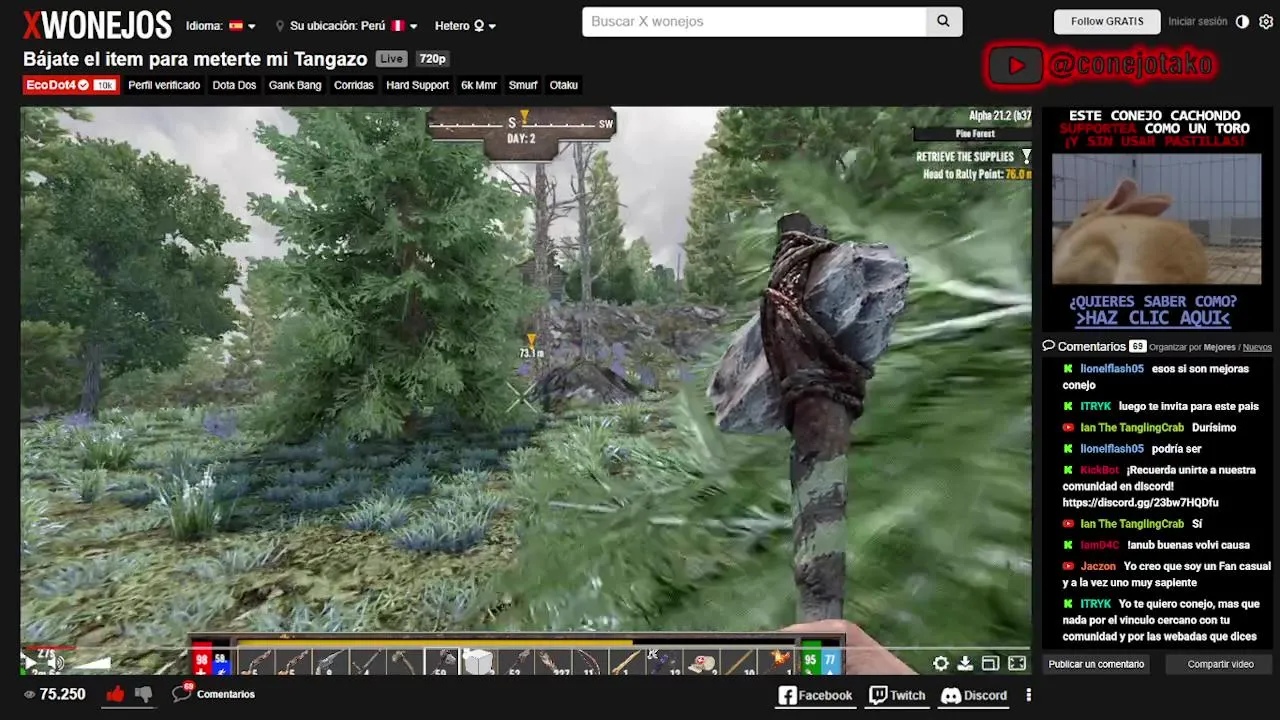The height and width of the screenshot is (720, 1280).
Task: Select the Corridas tag
Action: click(x=354, y=85)
